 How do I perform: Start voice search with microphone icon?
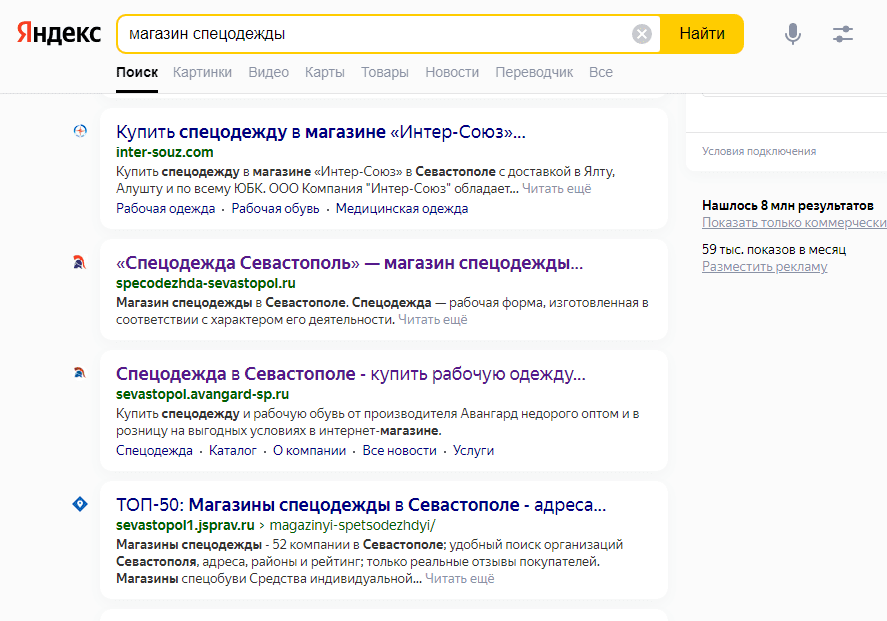(793, 34)
